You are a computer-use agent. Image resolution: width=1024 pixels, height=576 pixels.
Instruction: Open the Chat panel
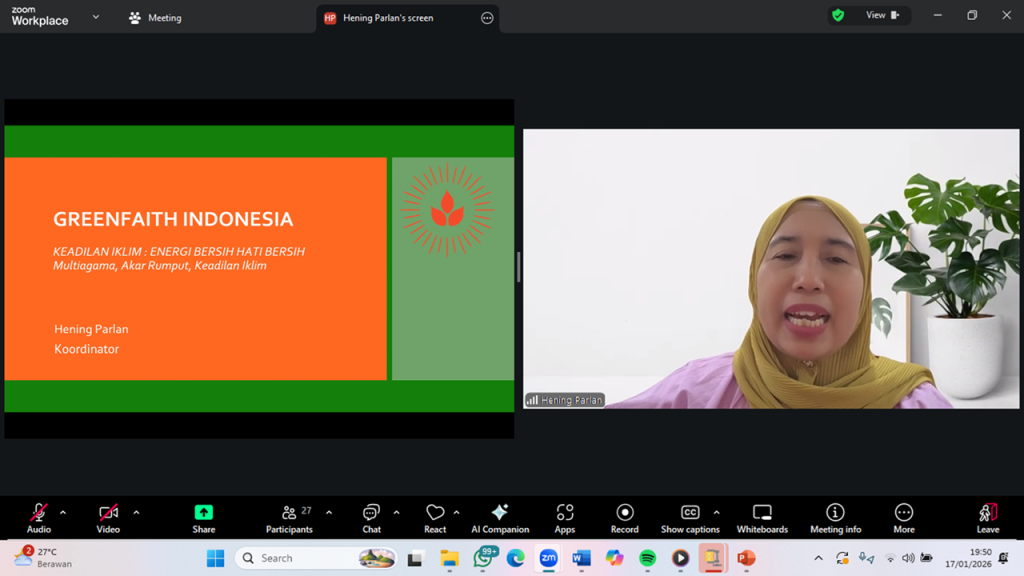pyautogui.click(x=371, y=517)
